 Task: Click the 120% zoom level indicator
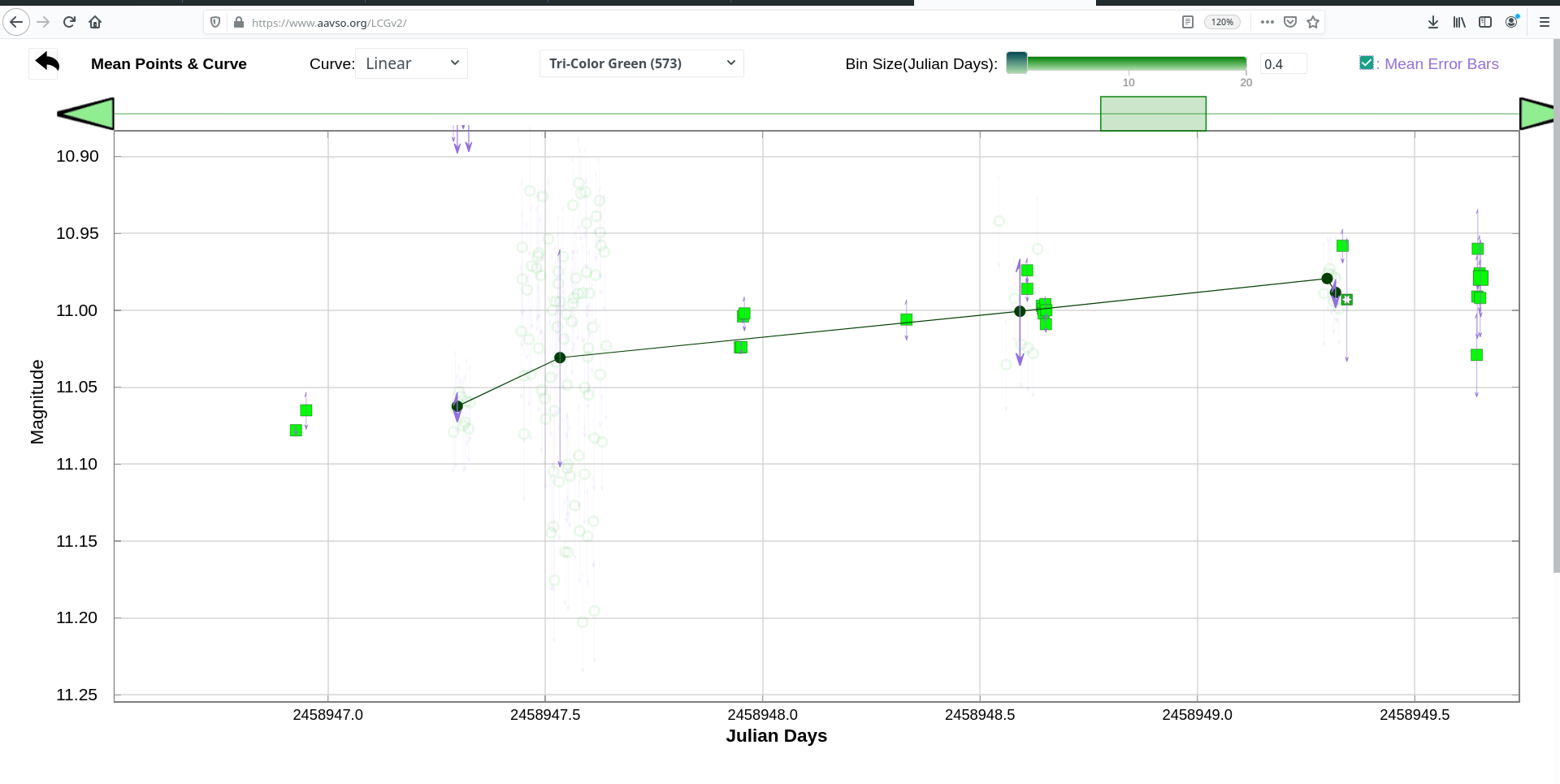click(1222, 22)
